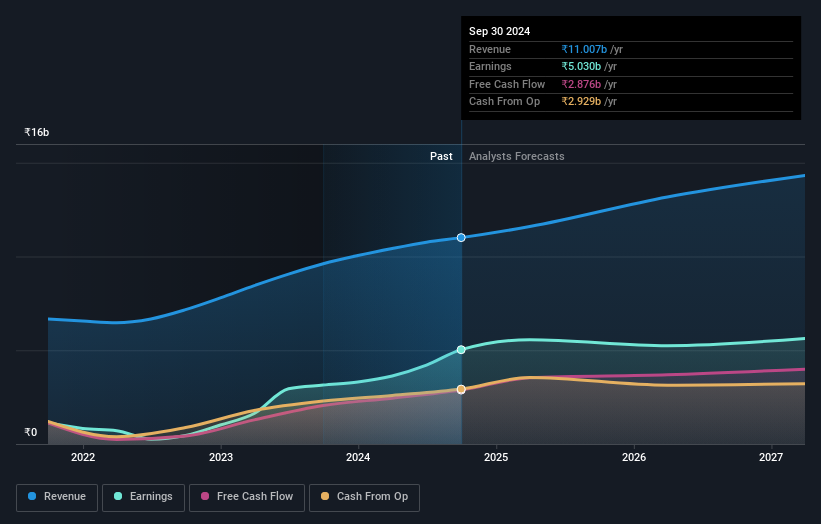This screenshot has width=821, height=524.
Task: Click the 2025 x-axis label
Action: tap(496, 457)
